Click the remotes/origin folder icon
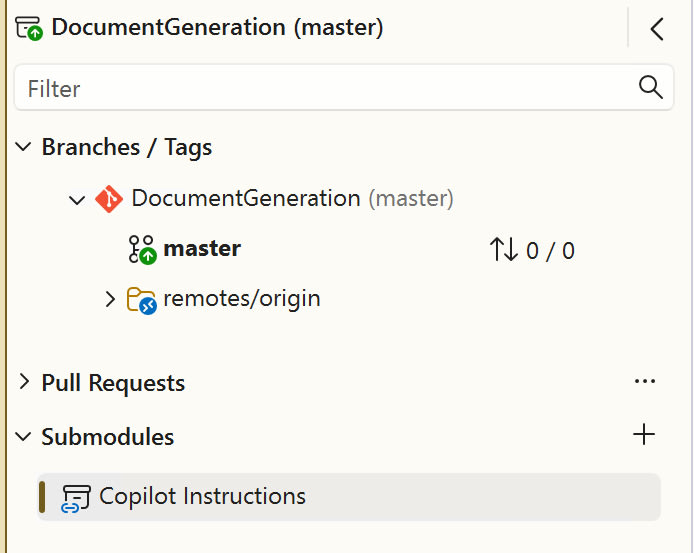This screenshot has height=553, width=694. coord(142,301)
